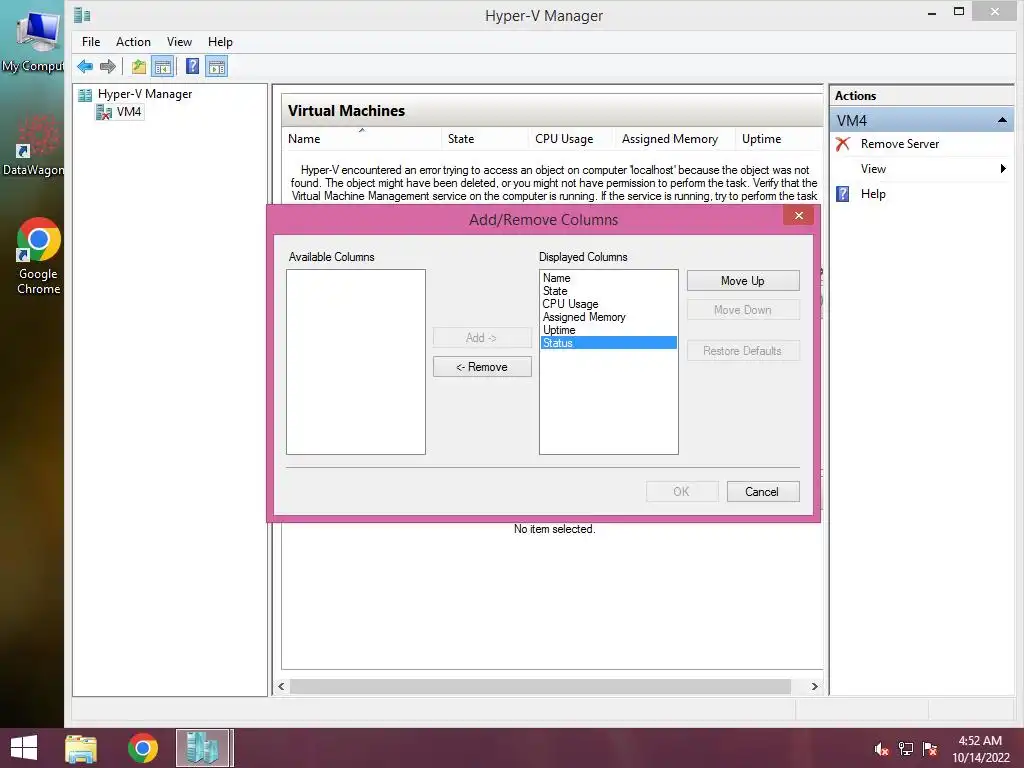Click Help link in Actions pane

coord(873,194)
